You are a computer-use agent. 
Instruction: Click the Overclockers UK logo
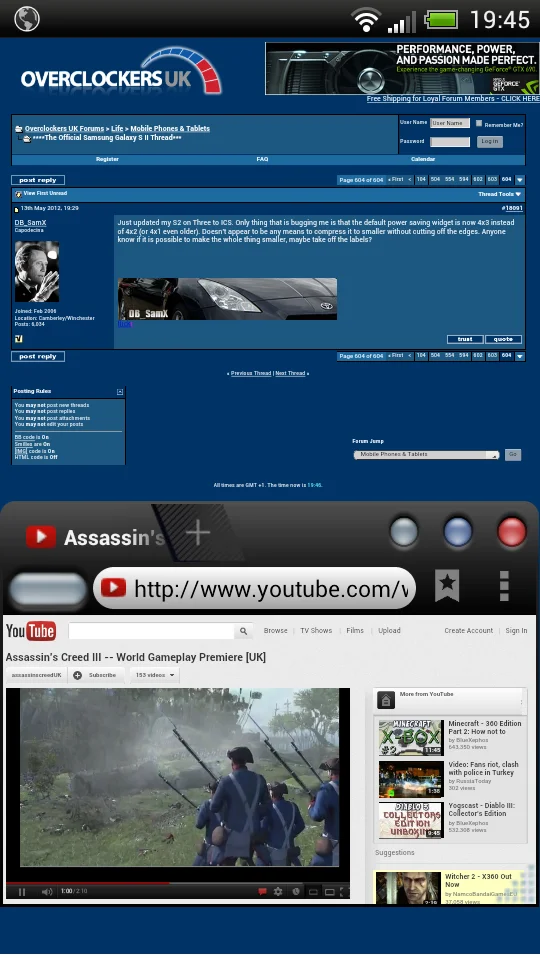click(121, 72)
